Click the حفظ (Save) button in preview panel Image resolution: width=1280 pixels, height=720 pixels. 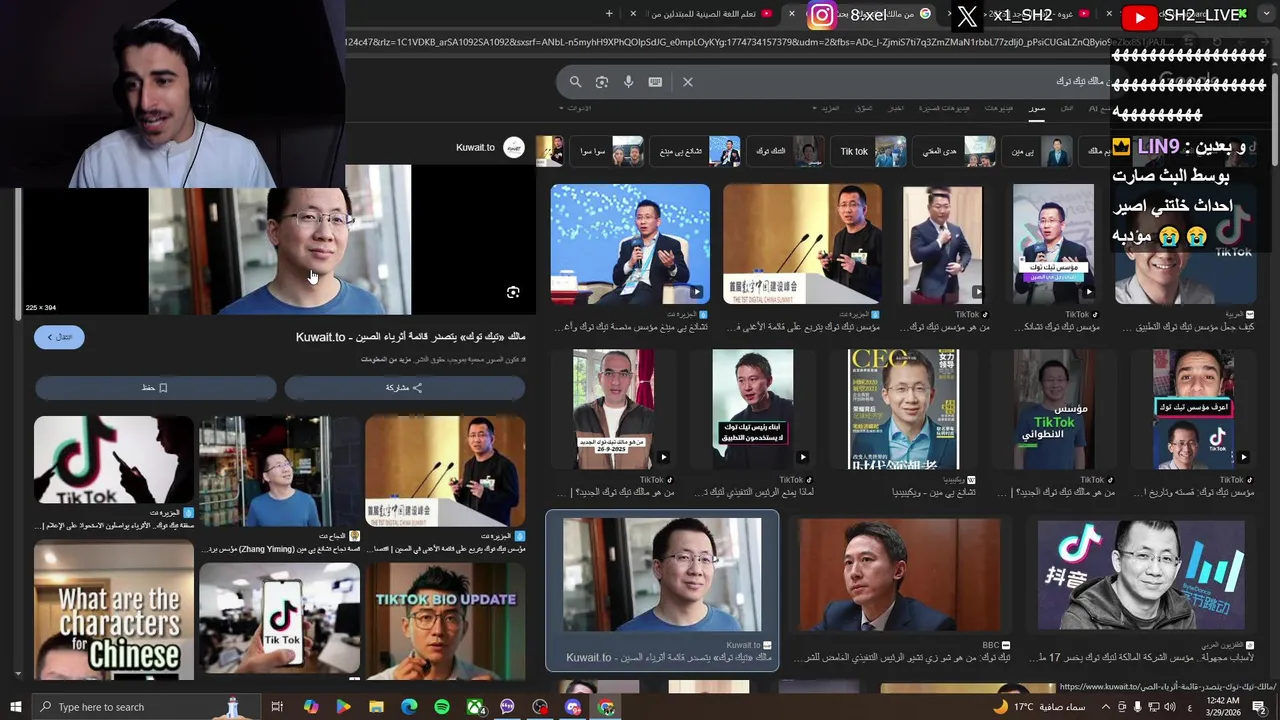pos(155,387)
